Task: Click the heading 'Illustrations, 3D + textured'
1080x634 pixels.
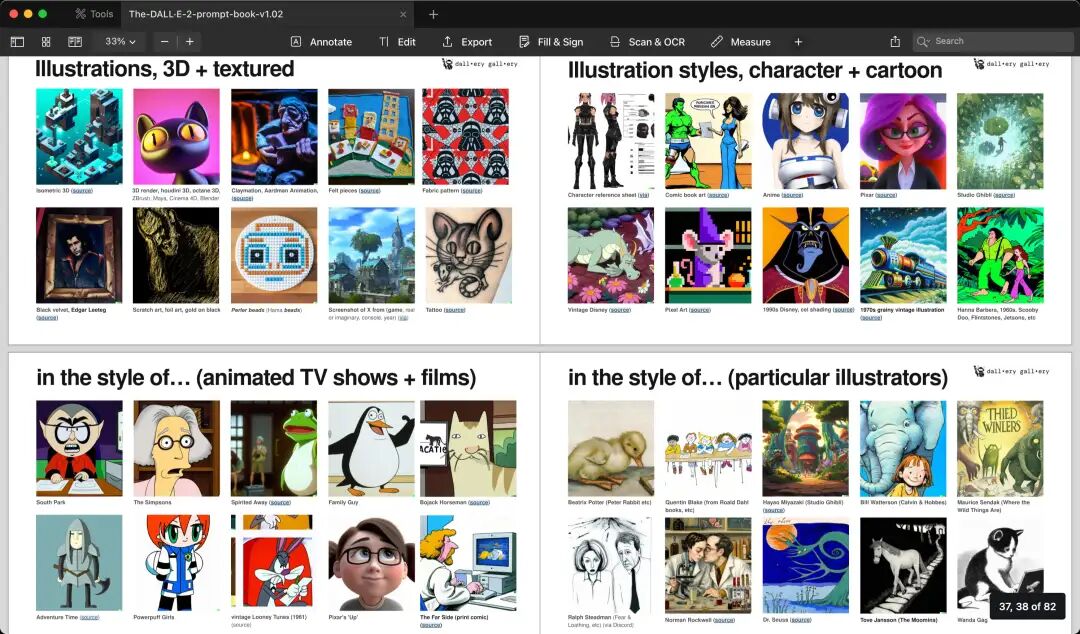Action: point(165,69)
